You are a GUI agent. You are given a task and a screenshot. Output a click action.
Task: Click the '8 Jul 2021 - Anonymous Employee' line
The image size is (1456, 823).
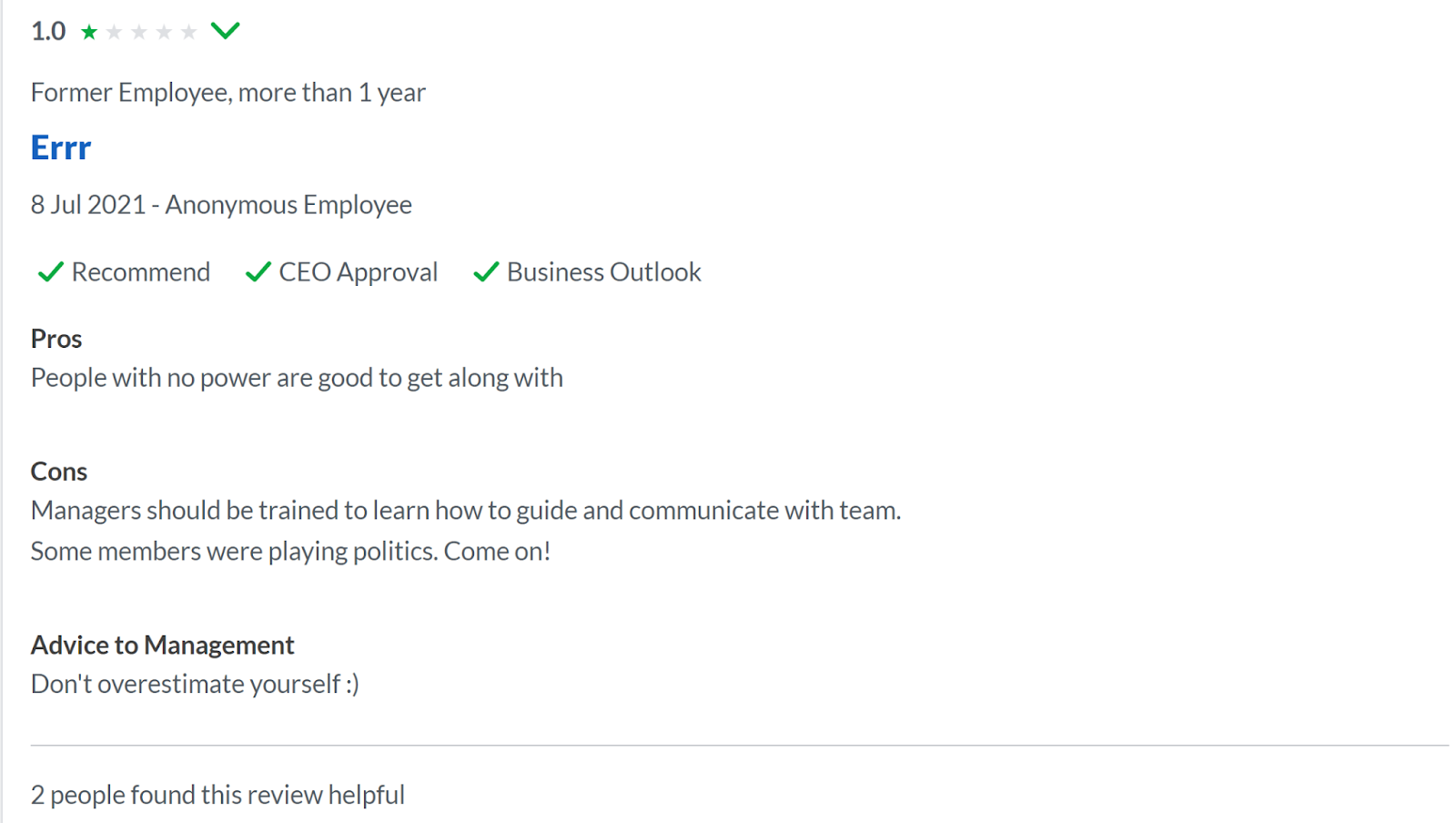[221, 205]
